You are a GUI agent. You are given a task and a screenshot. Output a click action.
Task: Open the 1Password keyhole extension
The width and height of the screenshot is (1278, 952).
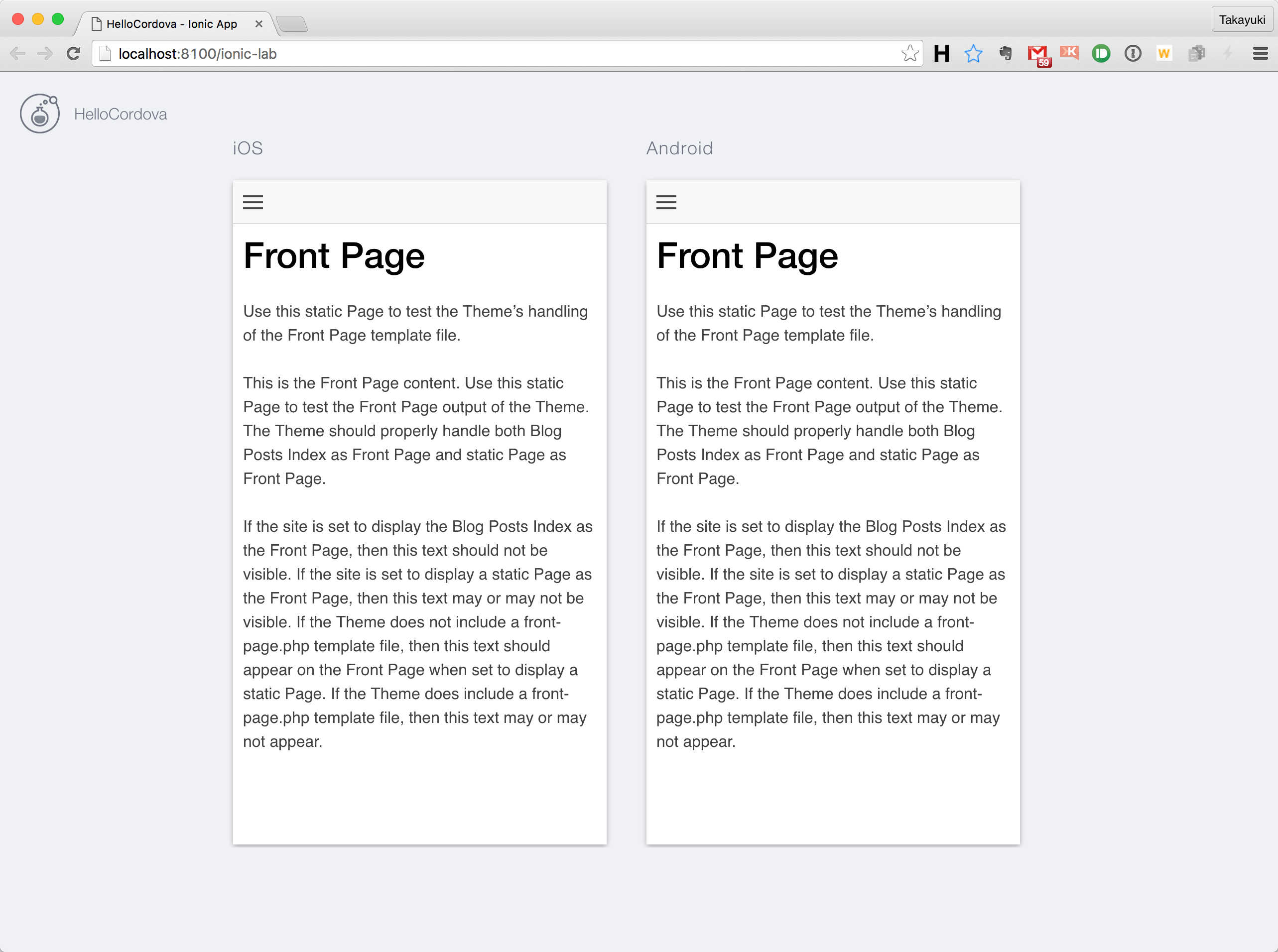[1133, 54]
